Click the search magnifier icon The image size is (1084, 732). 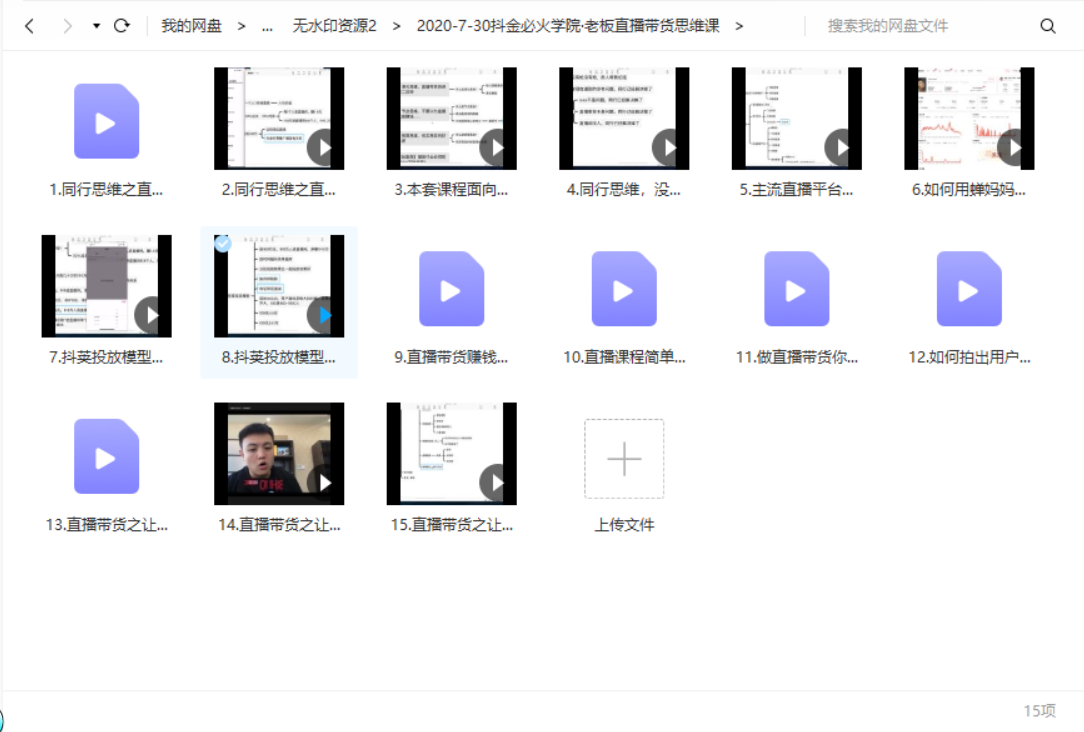click(x=1048, y=26)
